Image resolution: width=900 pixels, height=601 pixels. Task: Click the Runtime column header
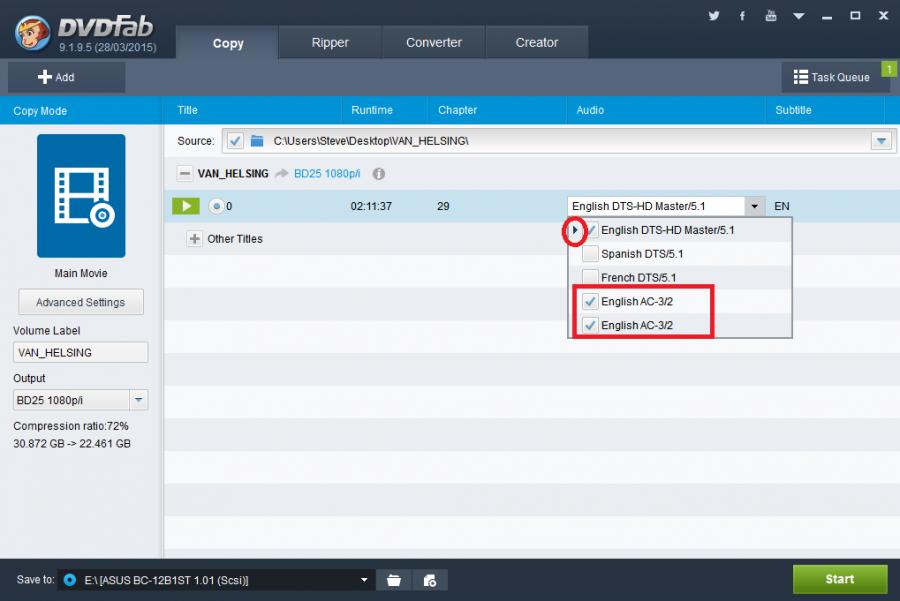[372, 110]
